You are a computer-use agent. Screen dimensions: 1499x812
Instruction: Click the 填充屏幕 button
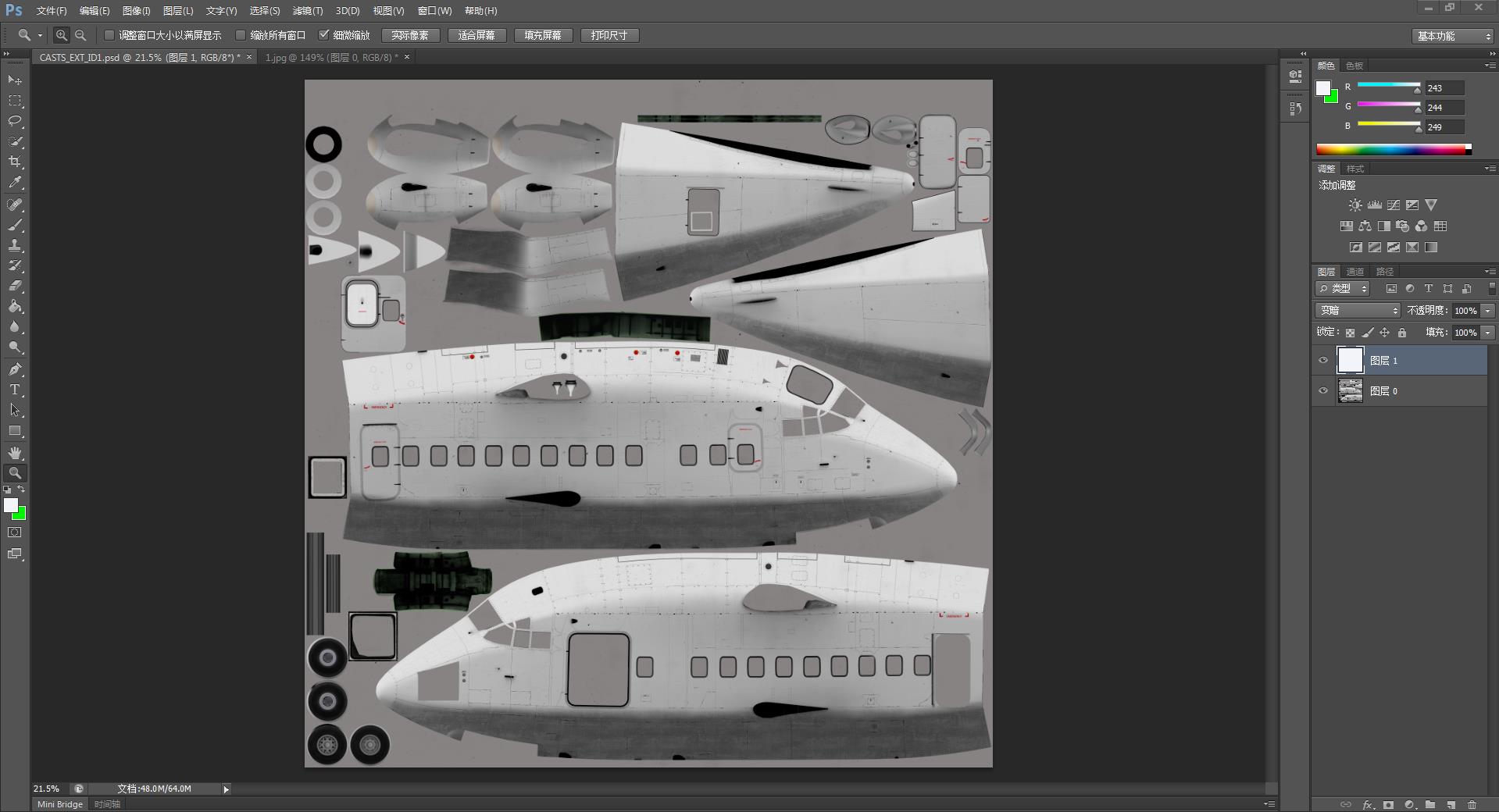click(543, 35)
